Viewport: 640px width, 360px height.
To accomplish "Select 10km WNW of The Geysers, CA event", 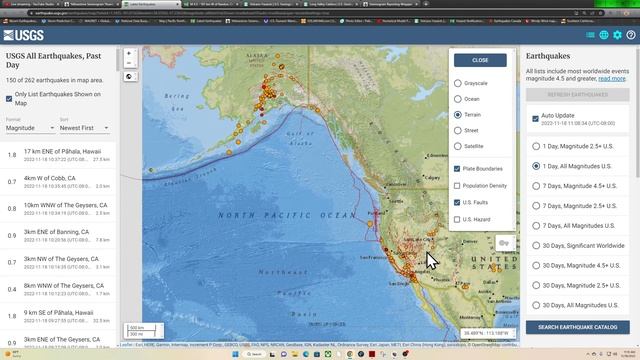I will pos(58,209).
